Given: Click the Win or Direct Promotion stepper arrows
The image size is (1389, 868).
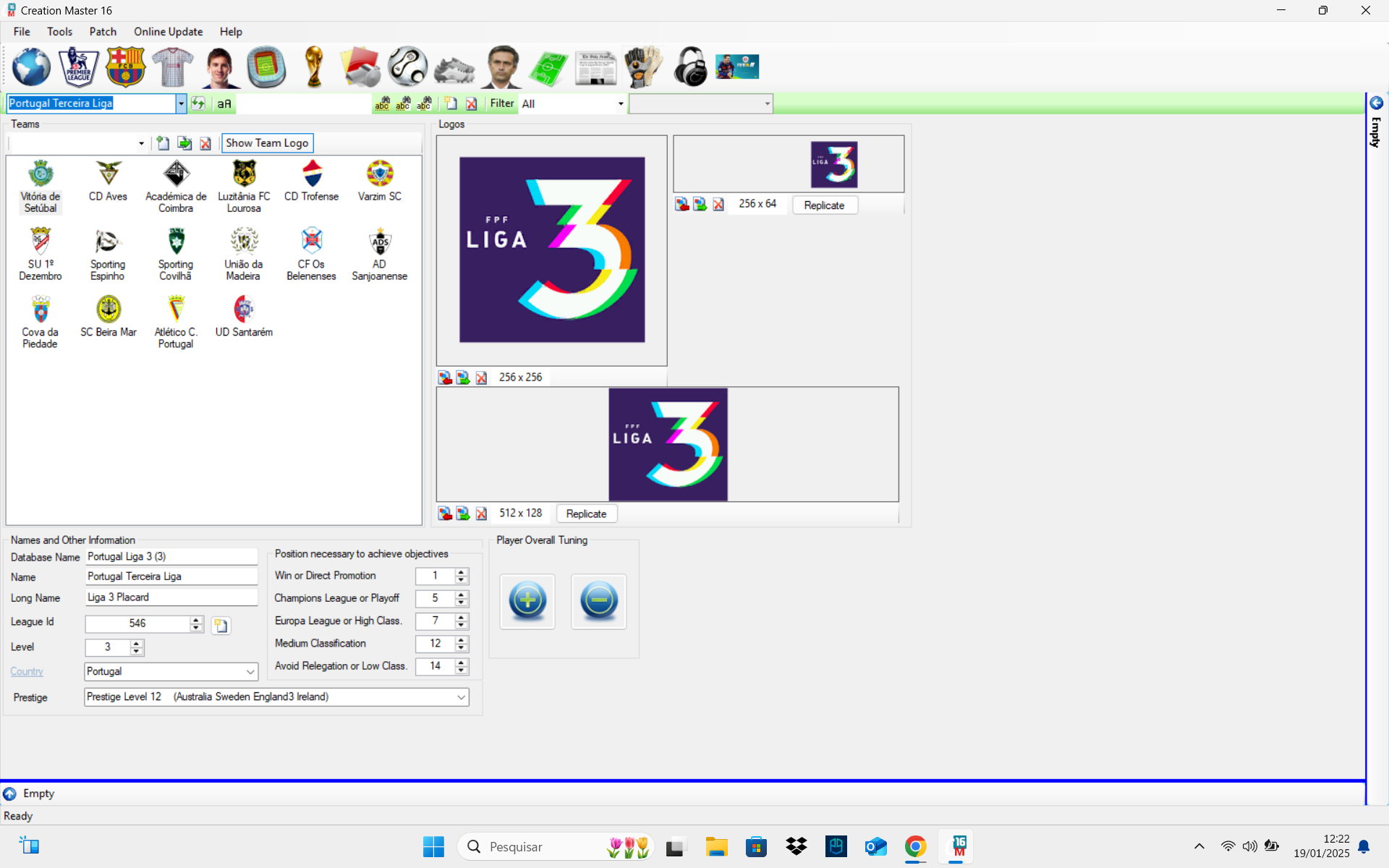Looking at the screenshot, I should pos(461,576).
